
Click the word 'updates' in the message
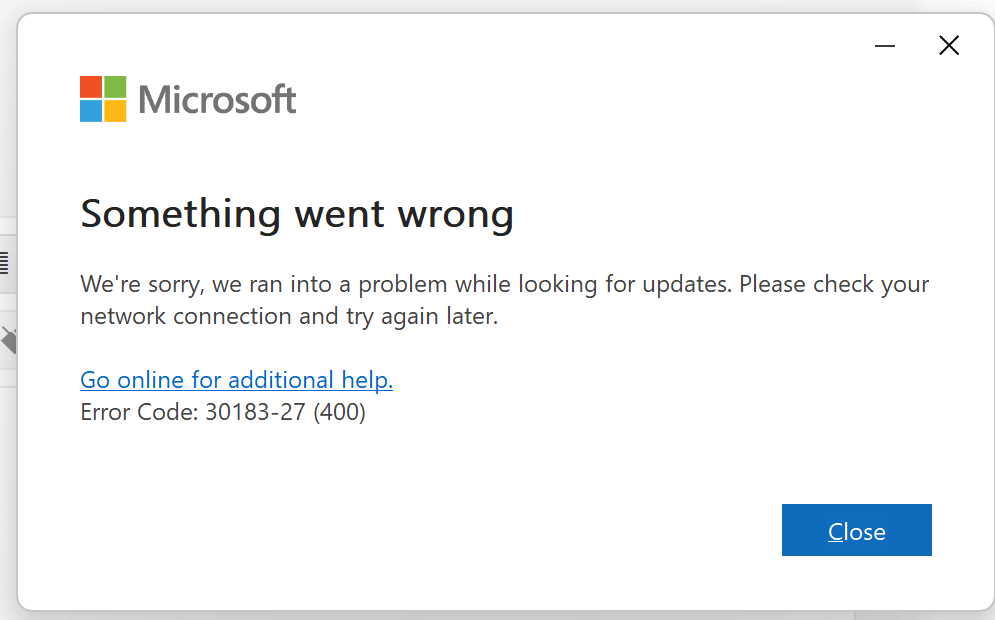point(685,285)
